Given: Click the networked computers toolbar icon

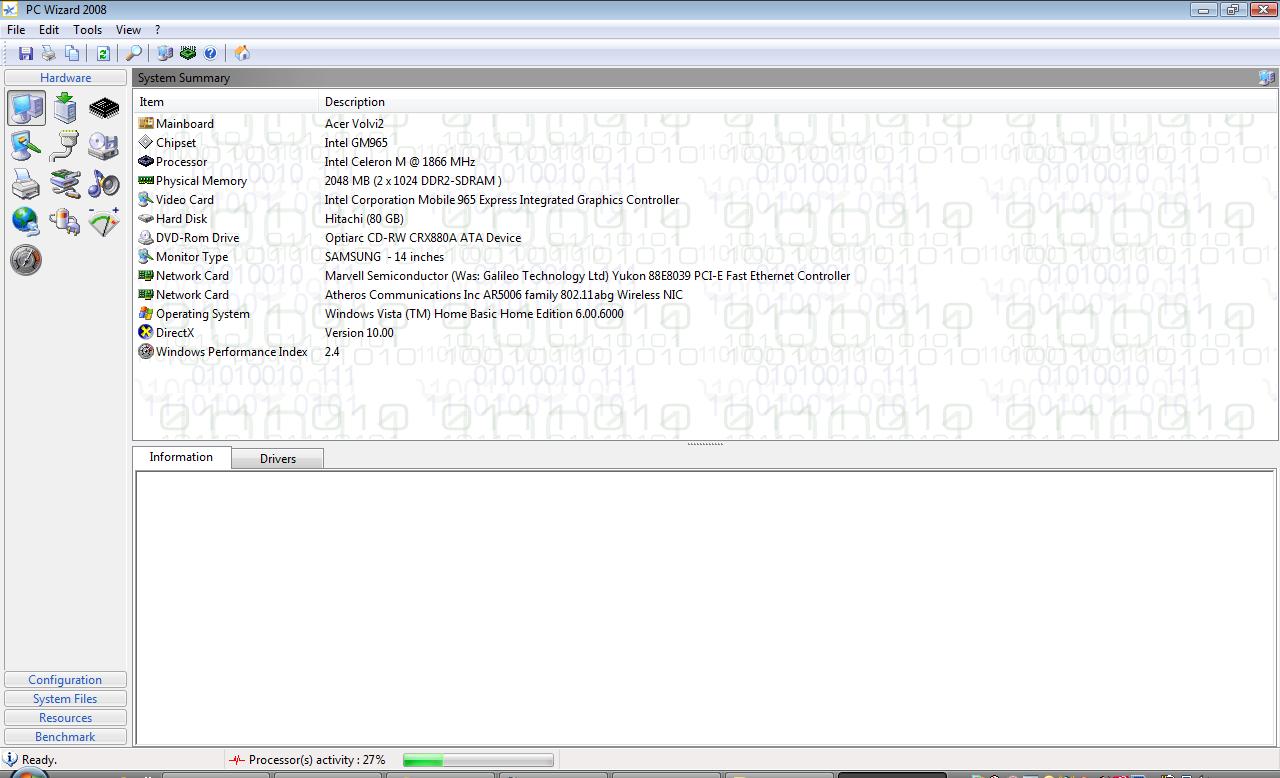Looking at the screenshot, I should coord(165,53).
